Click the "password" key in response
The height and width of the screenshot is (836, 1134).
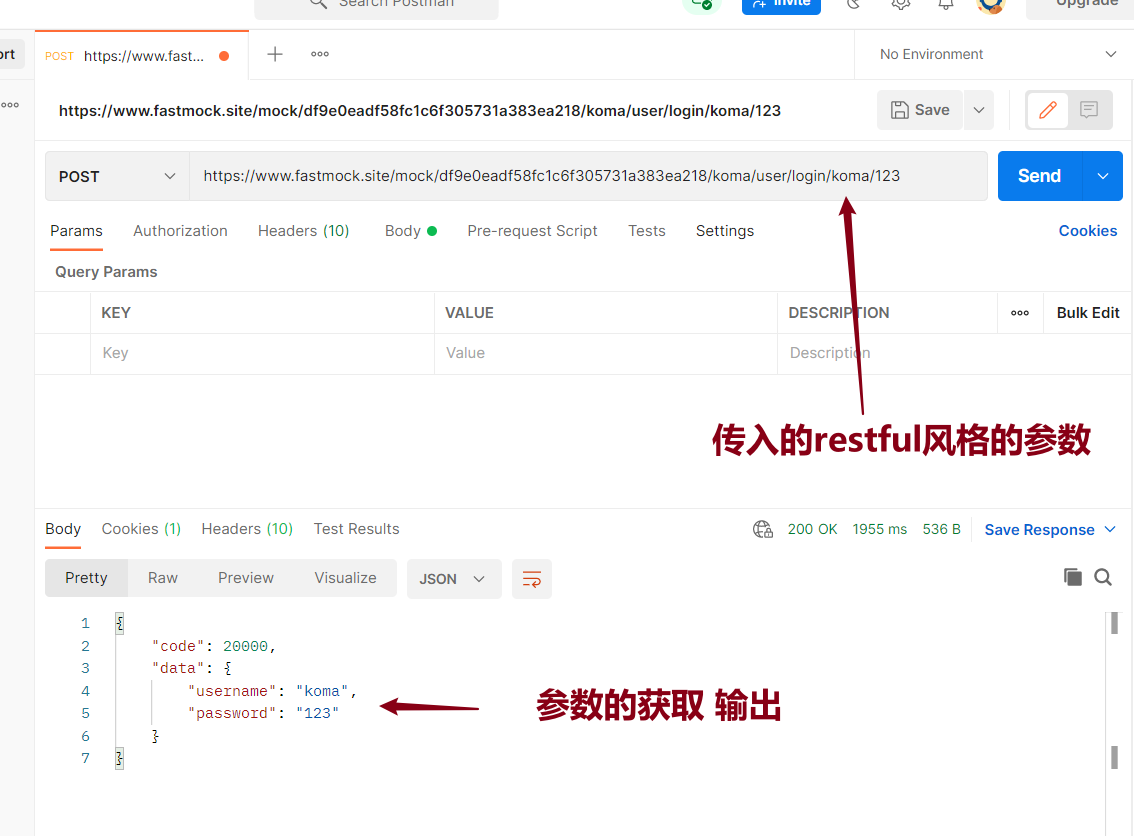pyautogui.click(x=232, y=714)
